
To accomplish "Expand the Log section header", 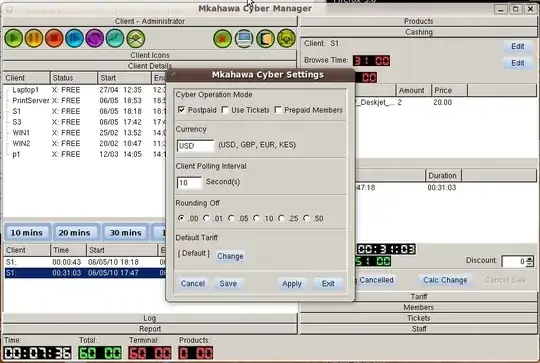I will coord(150,318).
